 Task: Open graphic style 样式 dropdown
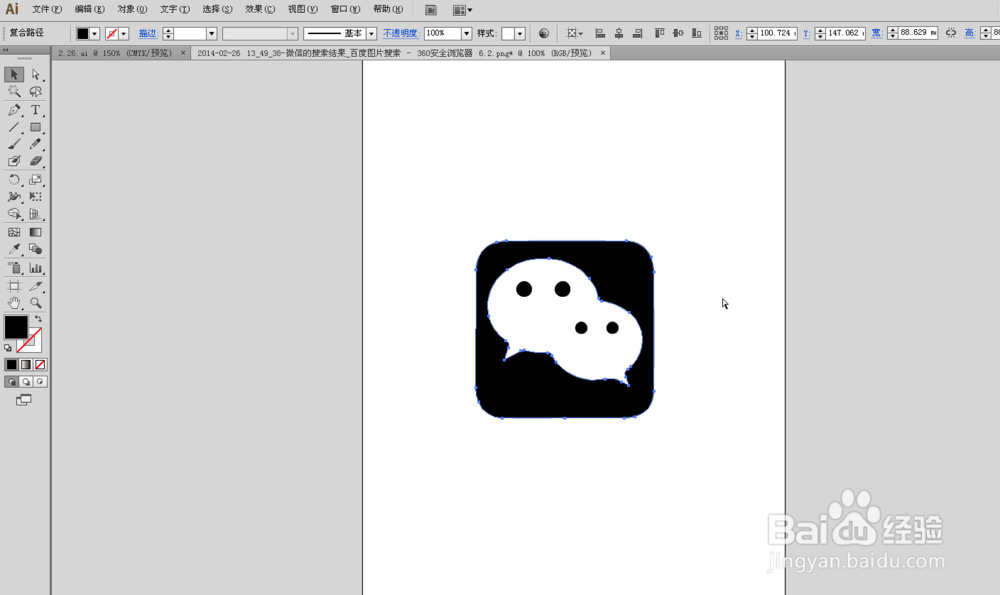(x=520, y=34)
